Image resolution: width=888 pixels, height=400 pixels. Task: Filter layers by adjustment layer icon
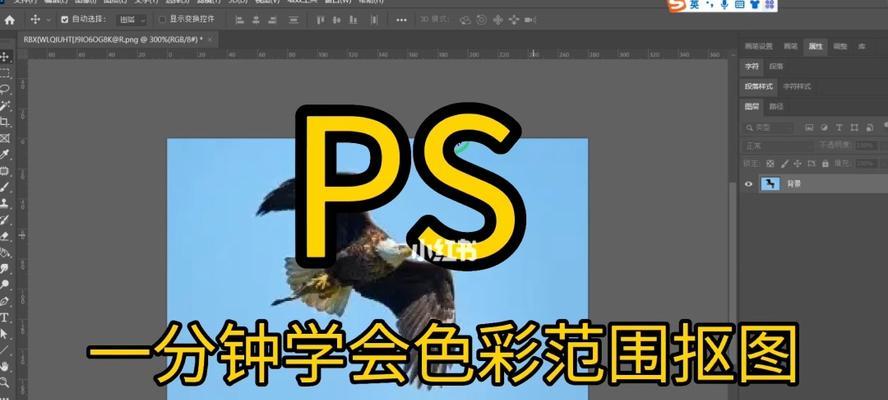(x=824, y=127)
